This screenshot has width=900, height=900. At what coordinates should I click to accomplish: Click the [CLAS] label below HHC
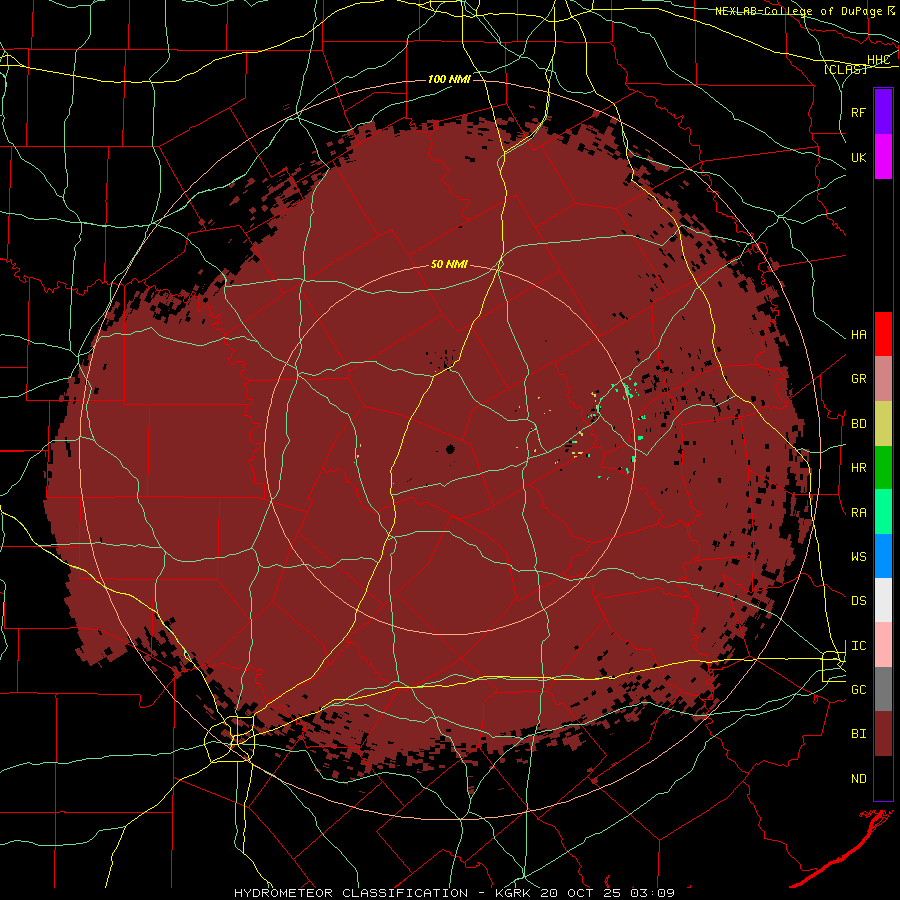(845, 69)
